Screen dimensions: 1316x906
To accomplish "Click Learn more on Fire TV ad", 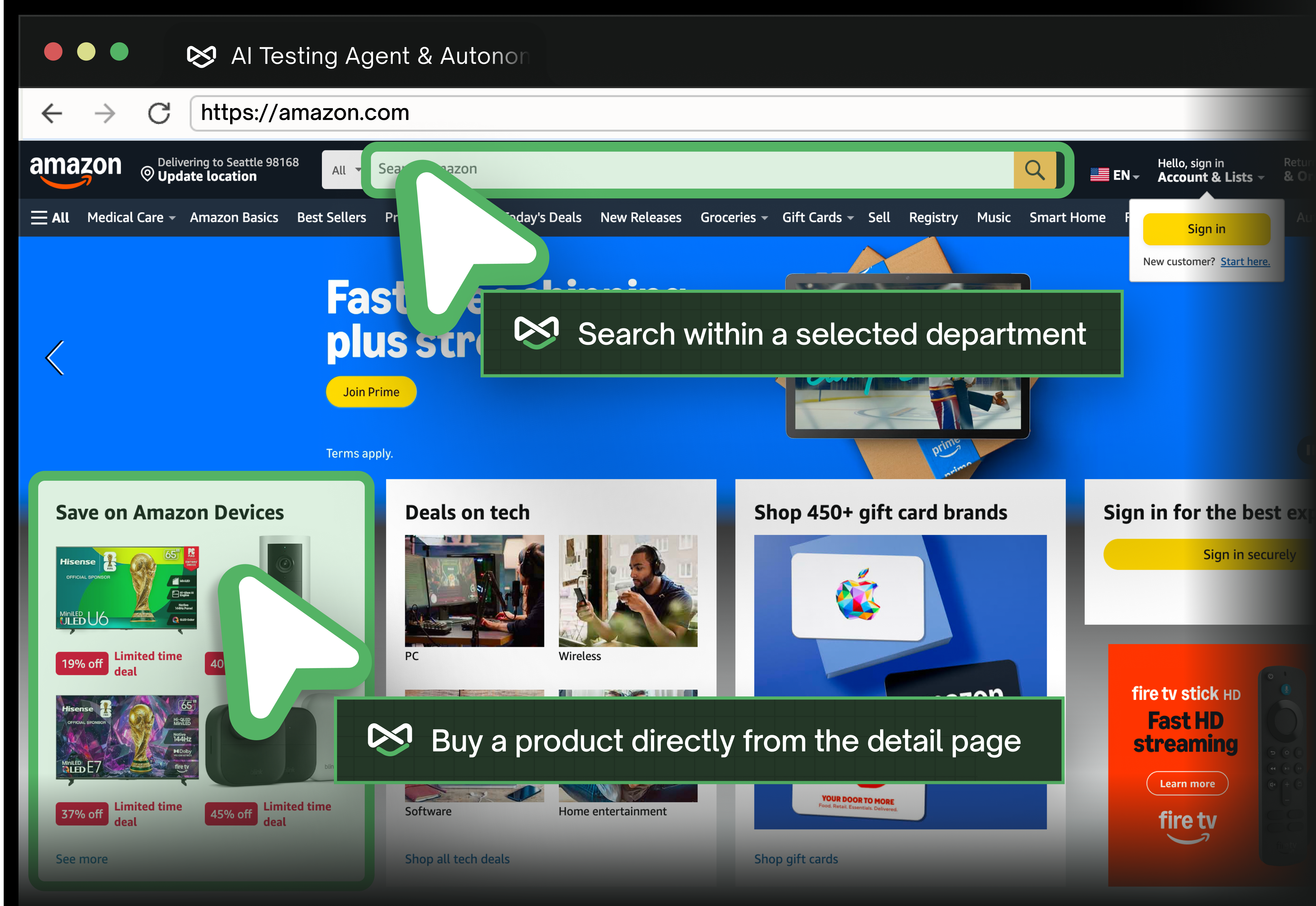I will 1187,783.
